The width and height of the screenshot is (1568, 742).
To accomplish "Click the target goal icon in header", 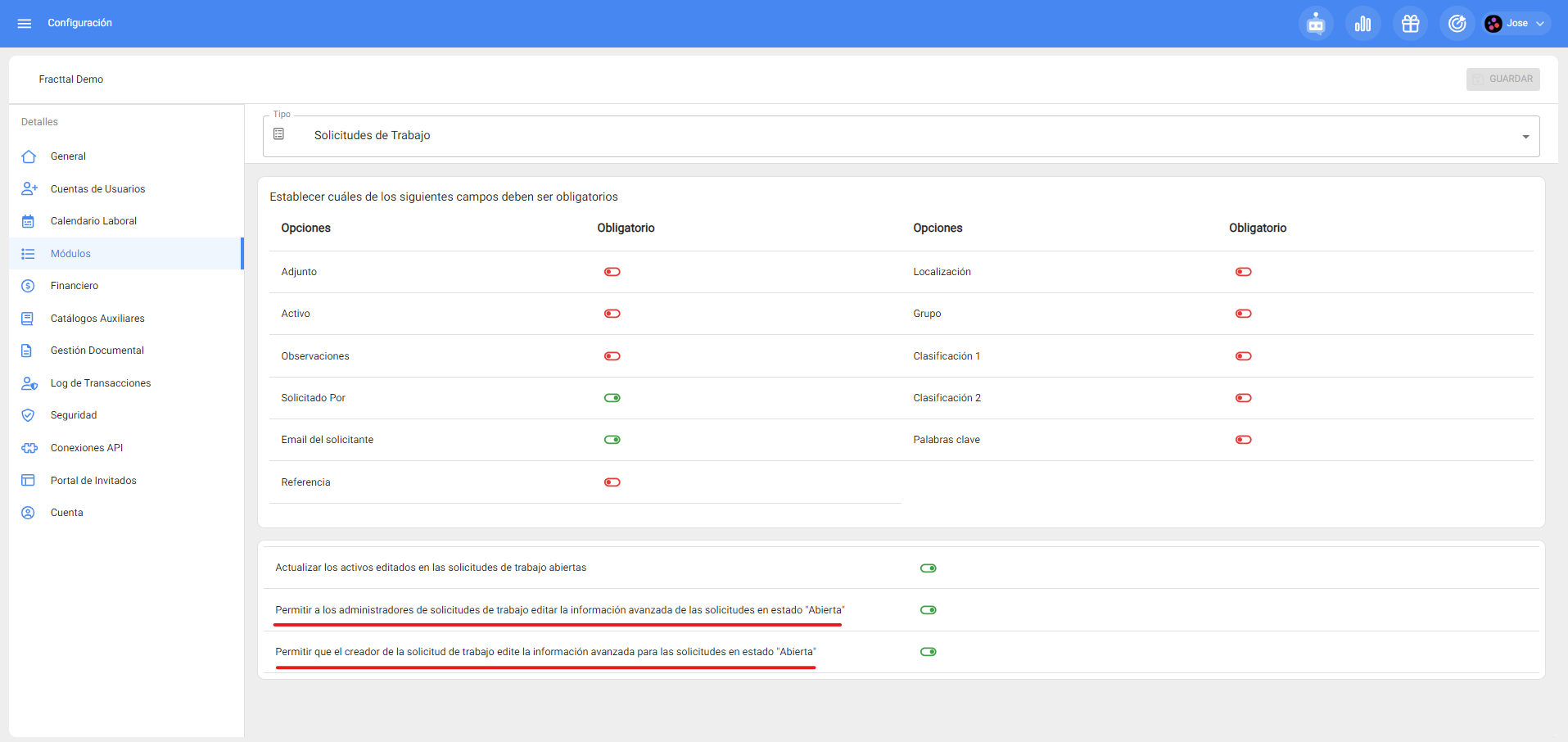I will coord(1457,24).
